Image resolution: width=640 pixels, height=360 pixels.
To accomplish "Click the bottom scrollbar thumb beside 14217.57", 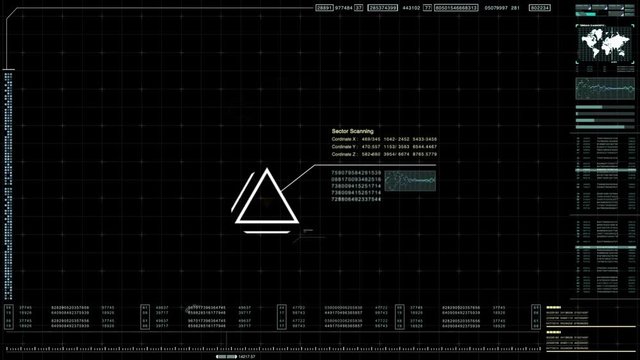I will 227,357.
